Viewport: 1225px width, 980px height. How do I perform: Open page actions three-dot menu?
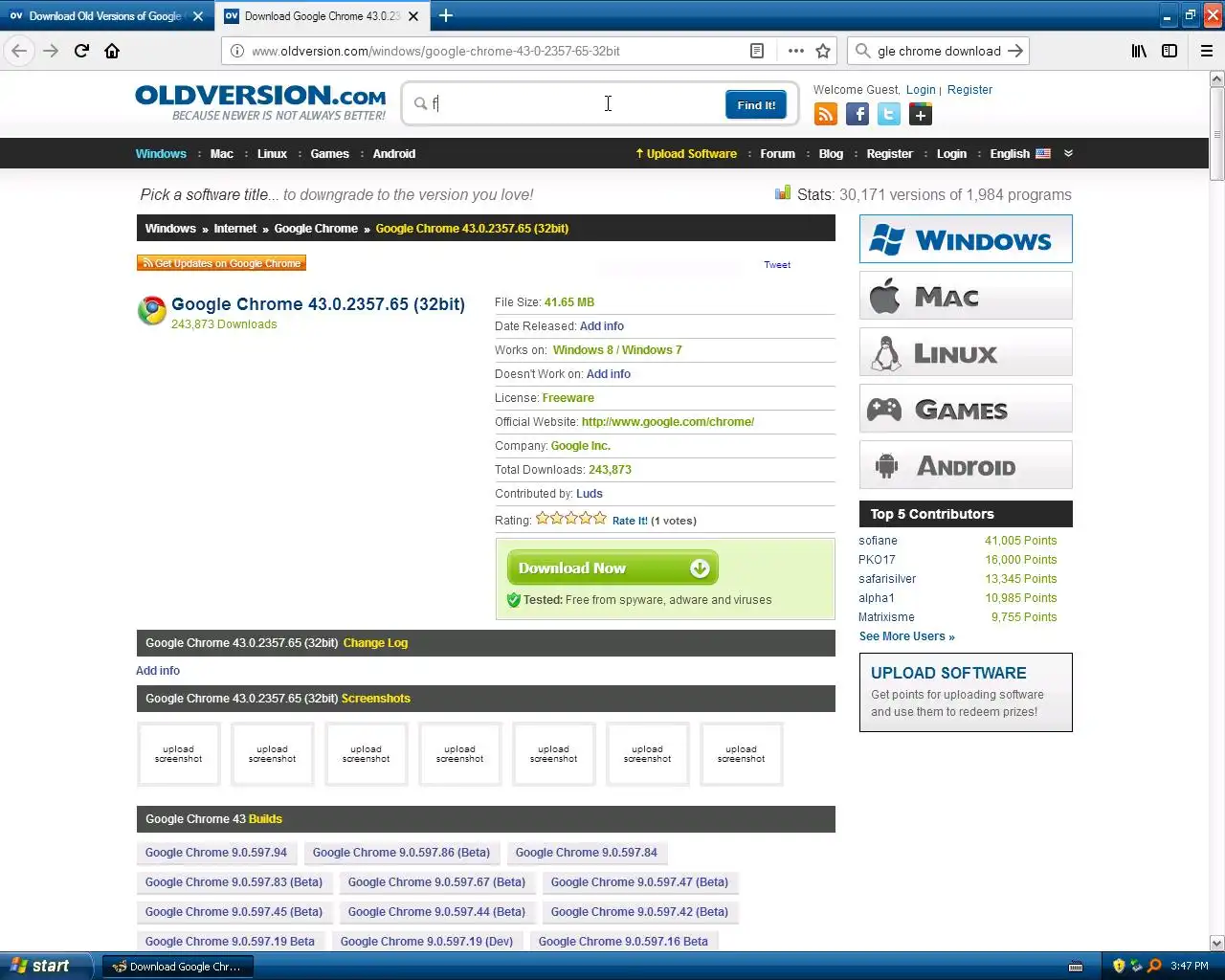click(x=796, y=51)
